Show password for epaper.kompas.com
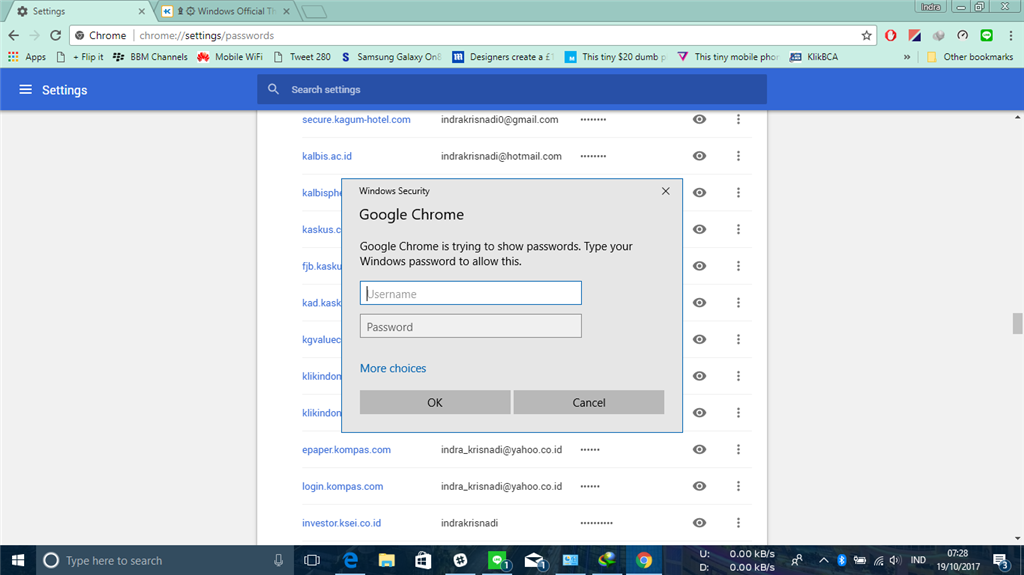The image size is (1024, 575). click(x=699, y=449)
